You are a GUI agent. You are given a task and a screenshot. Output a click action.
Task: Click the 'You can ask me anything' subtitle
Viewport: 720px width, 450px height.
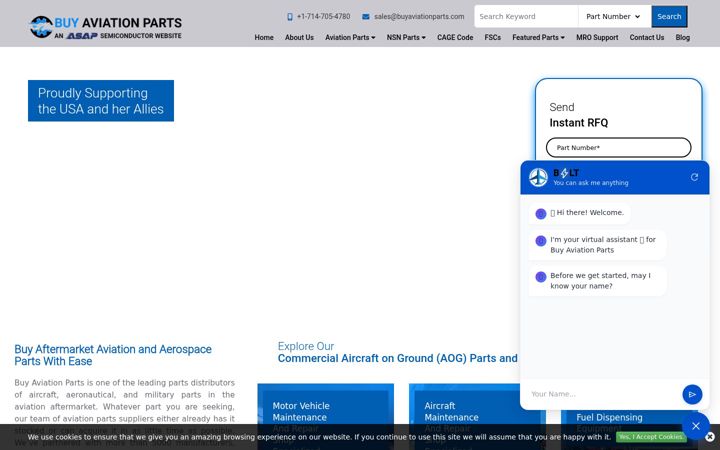(591, 183)
